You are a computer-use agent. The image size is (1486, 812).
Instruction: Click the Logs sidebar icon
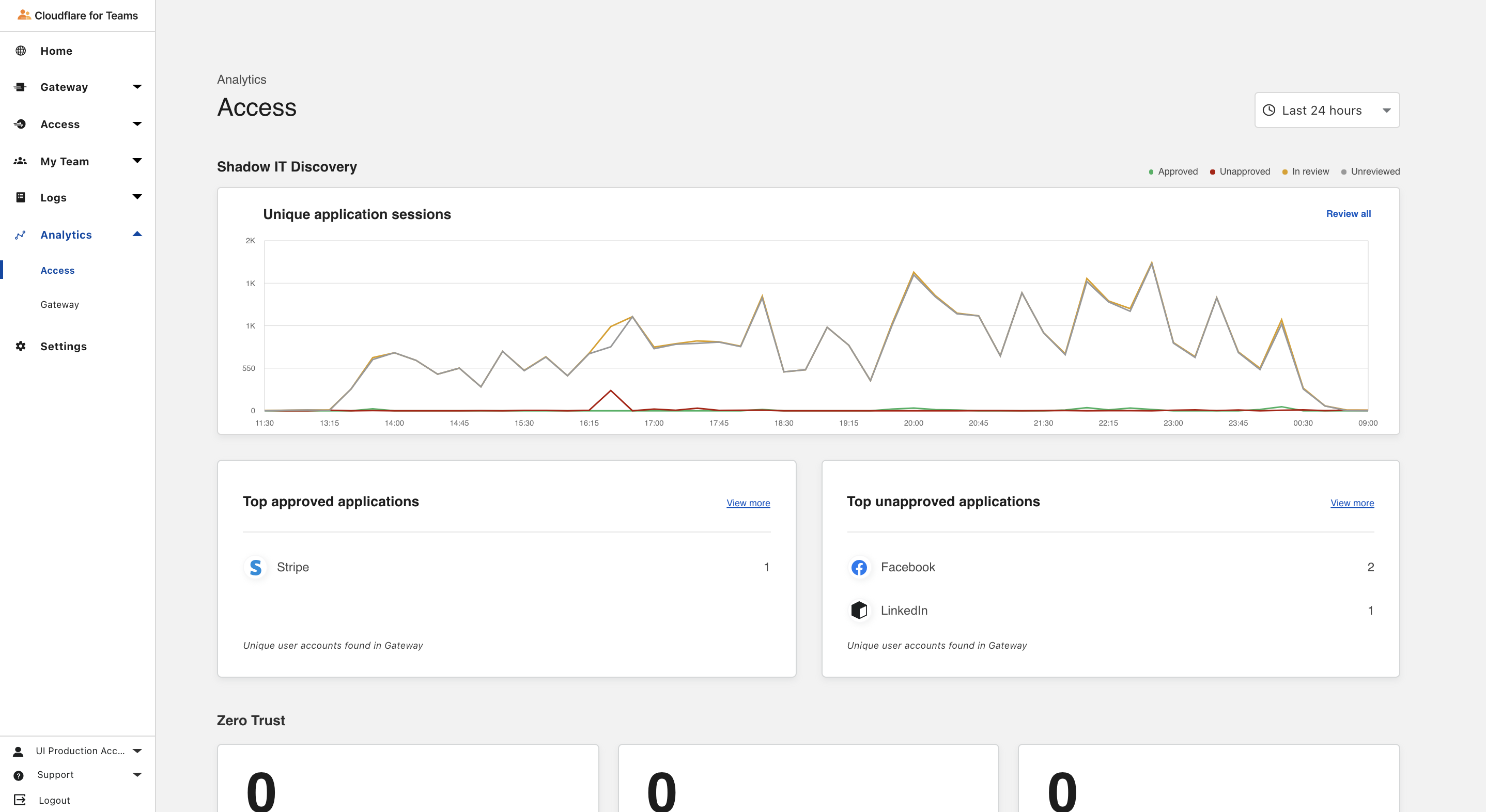(21, 197)
